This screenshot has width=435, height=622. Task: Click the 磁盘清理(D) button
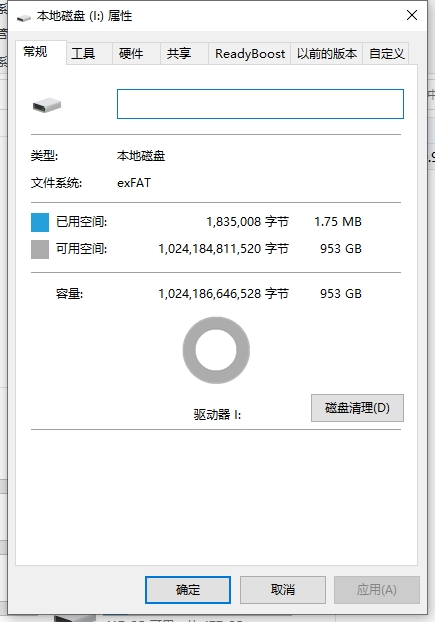point(357,408)
